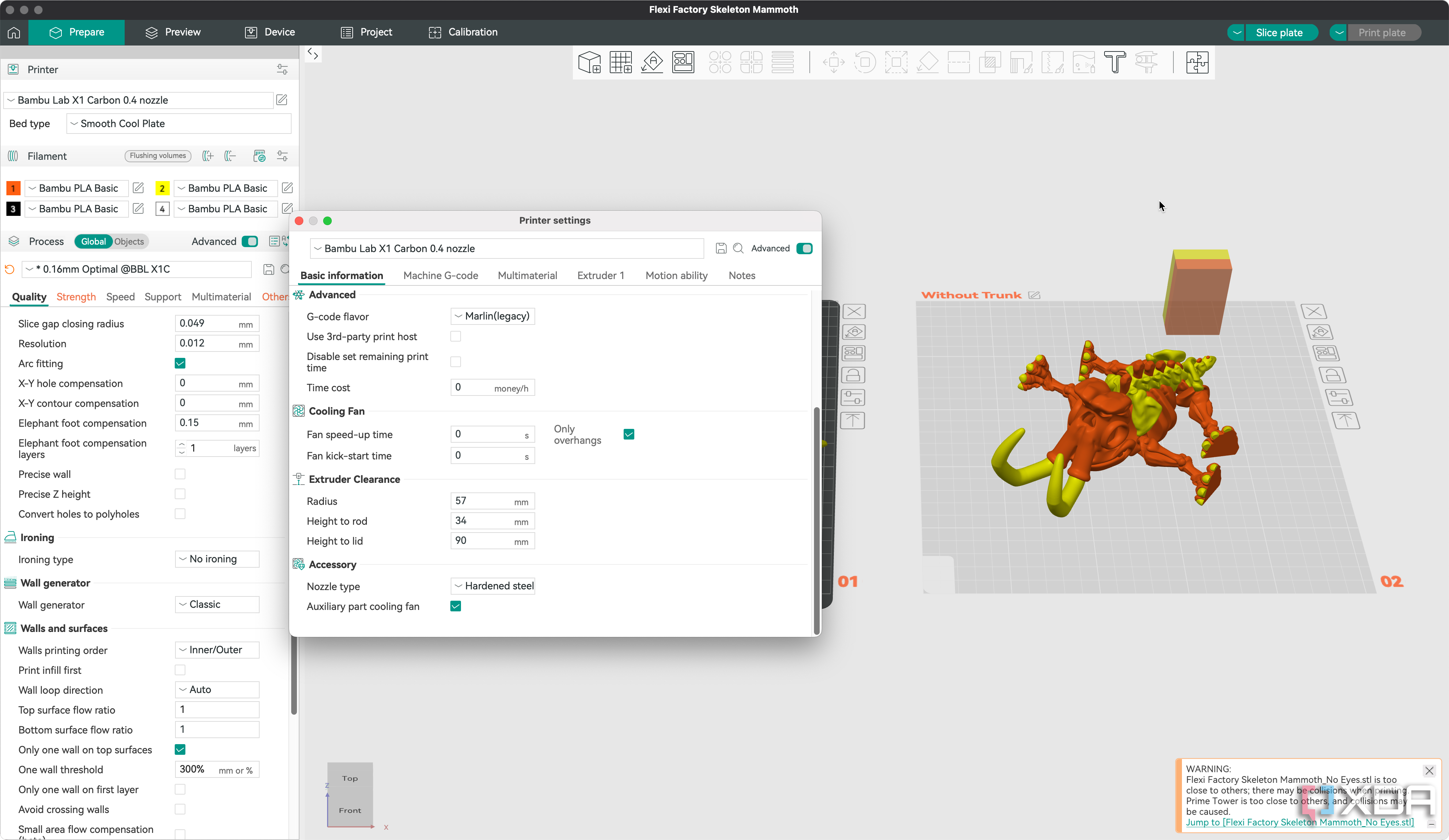Click the Arrange all objects icon

pyautogui.click(x=683, y=62)
